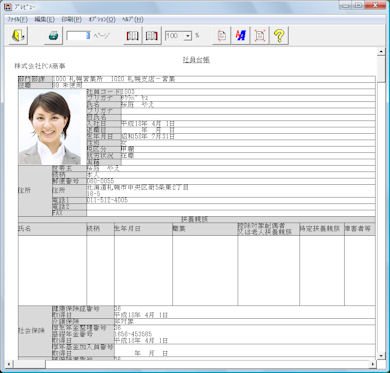The height and width of the screenshot is (373, 390).
Task: Go to the previous page book icon
Action: [133, 35]
